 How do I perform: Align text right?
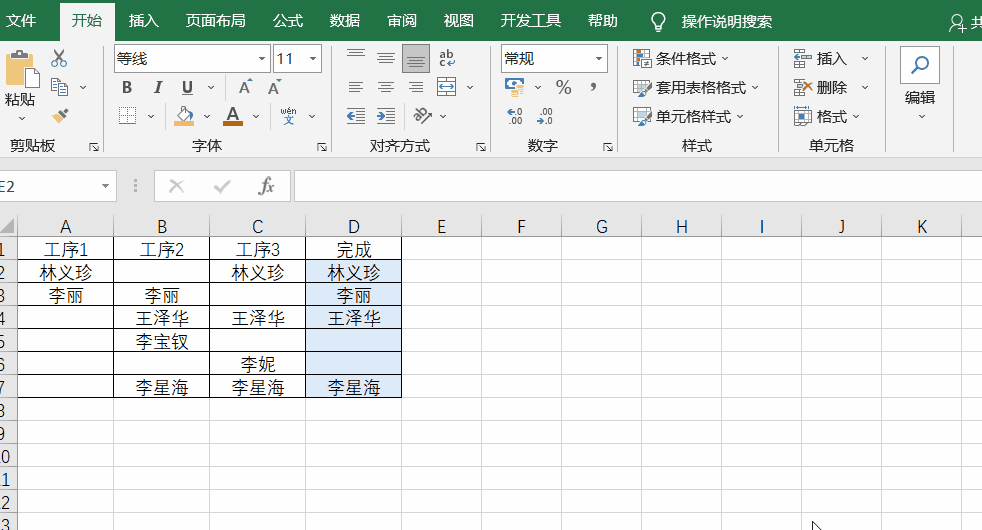coord(416,87)
